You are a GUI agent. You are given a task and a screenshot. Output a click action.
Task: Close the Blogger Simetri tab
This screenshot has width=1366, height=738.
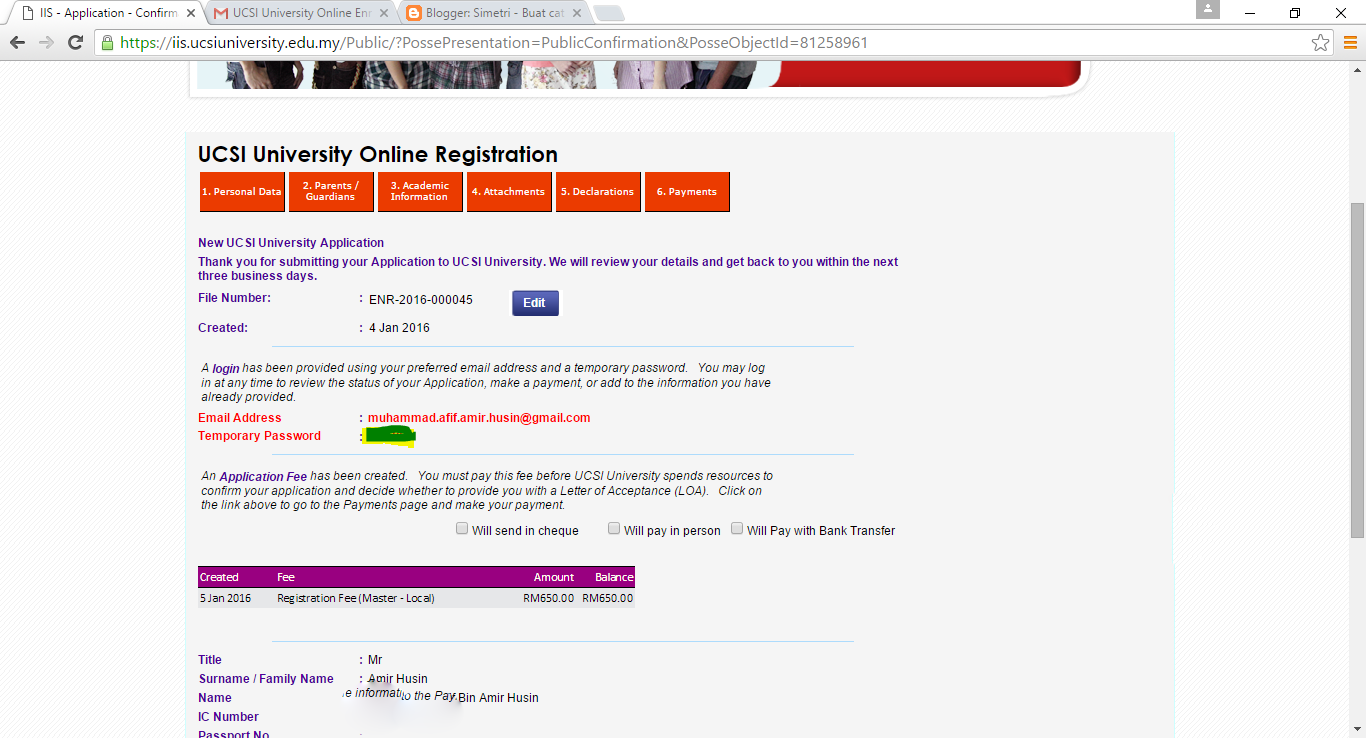tap(579, 14)
